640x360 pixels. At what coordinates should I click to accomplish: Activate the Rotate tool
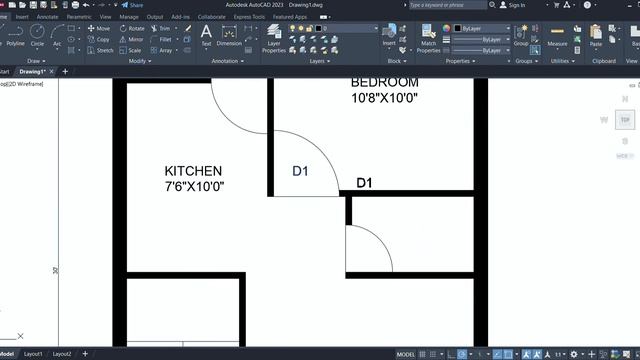(x=132, y=29)
